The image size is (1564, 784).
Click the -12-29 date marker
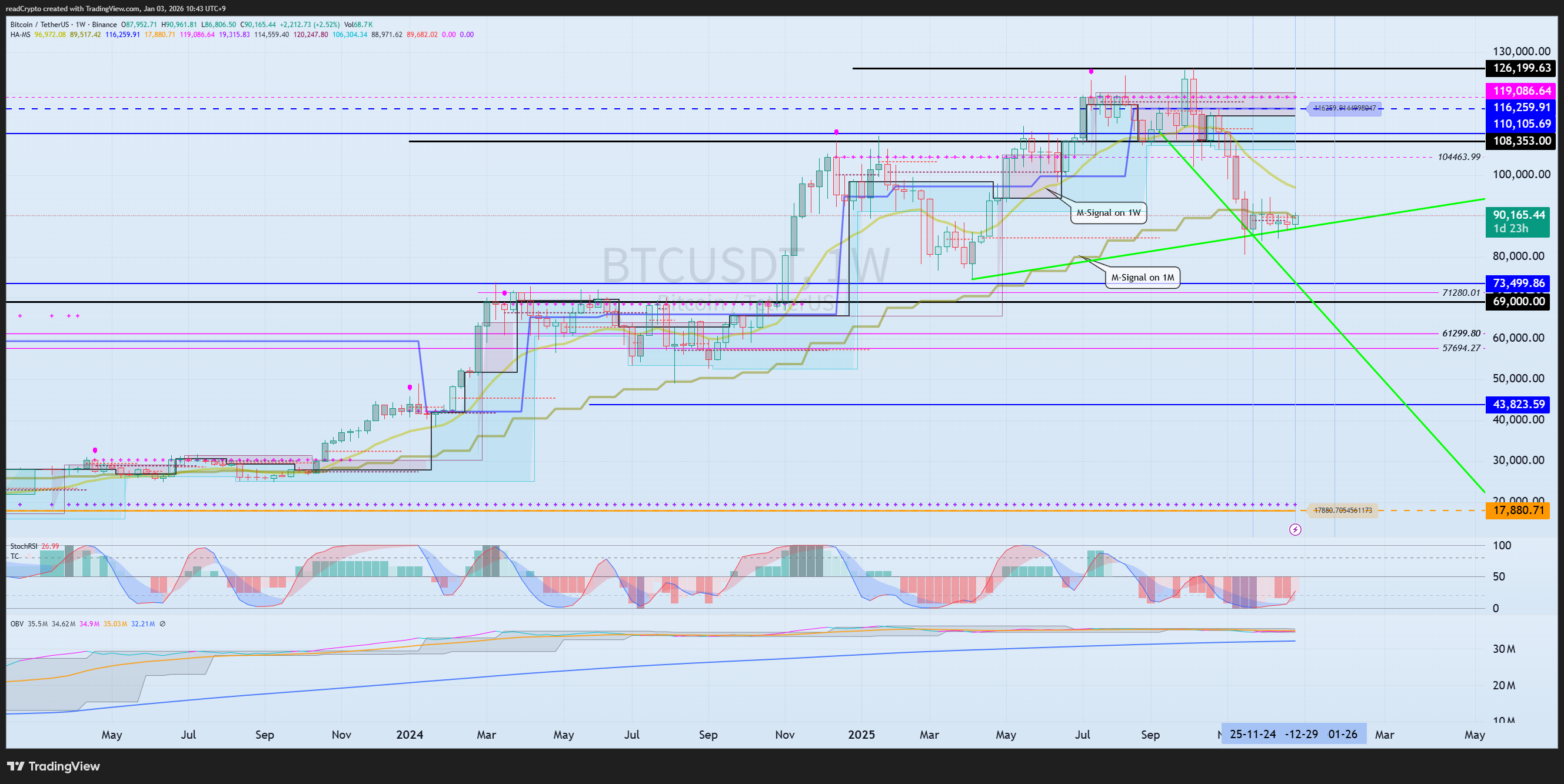click(x=1301, y=734)
